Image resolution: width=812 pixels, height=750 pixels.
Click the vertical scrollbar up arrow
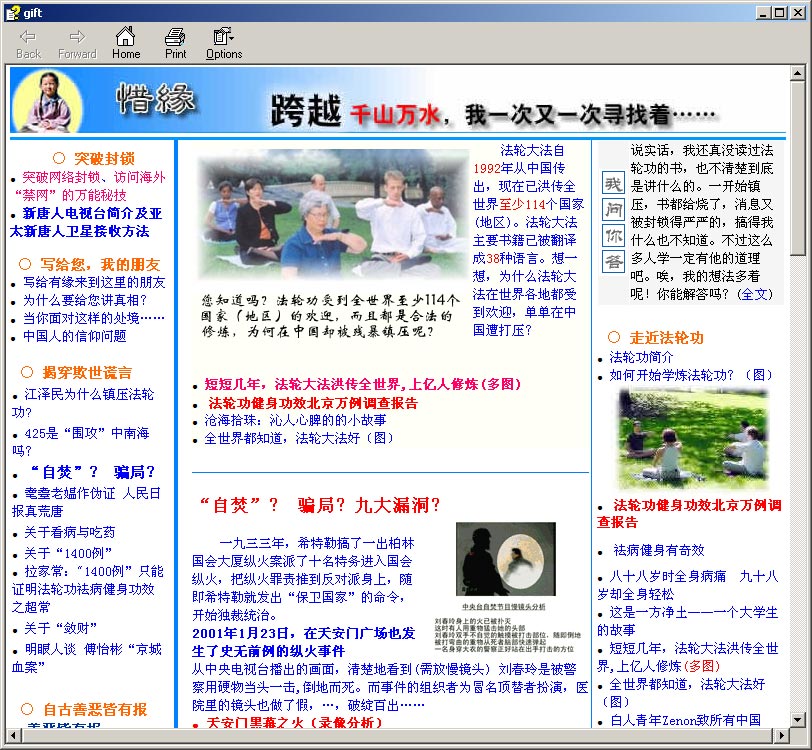pos(797,74)
